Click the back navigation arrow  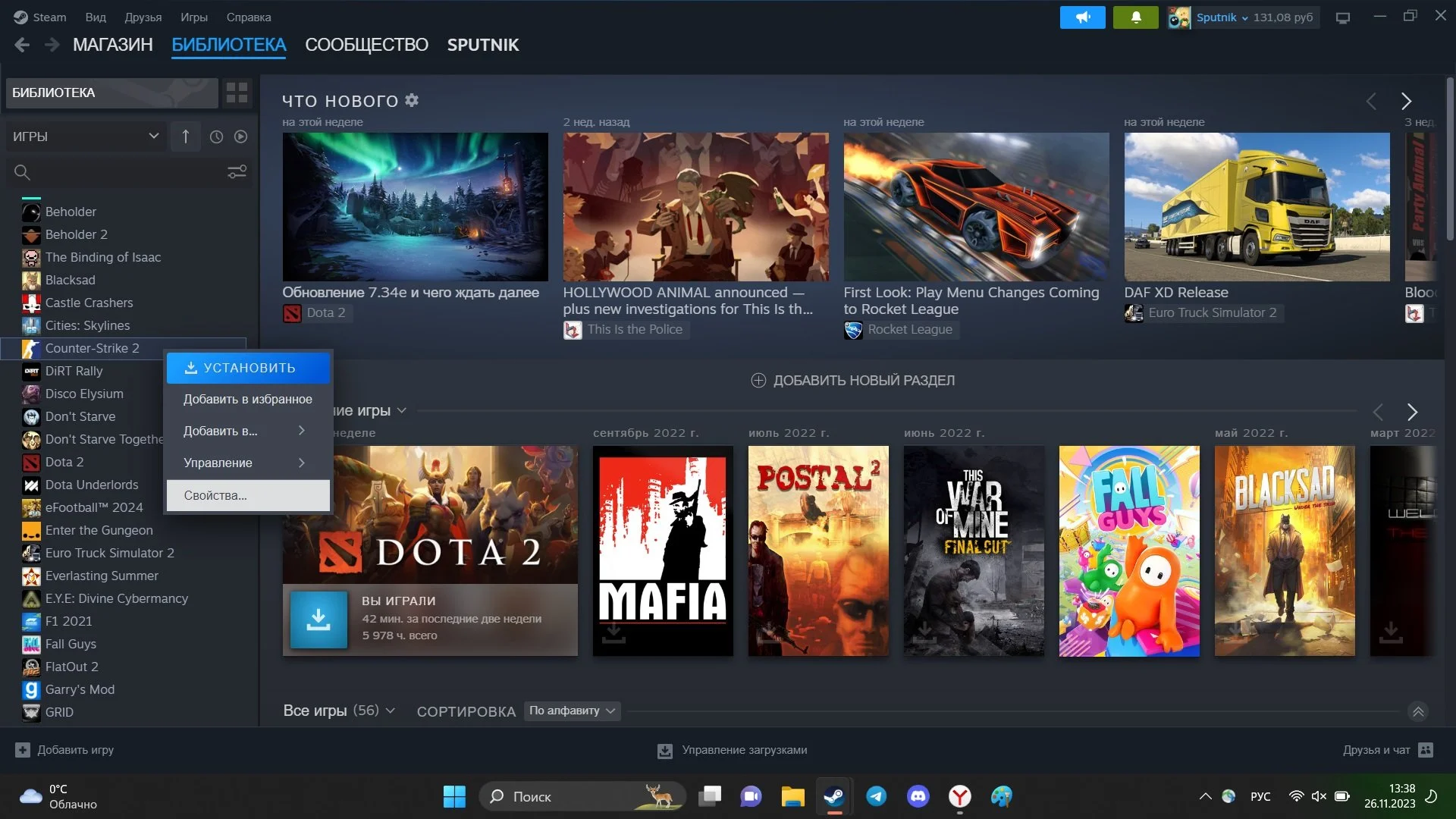click(x=22, y=45)
